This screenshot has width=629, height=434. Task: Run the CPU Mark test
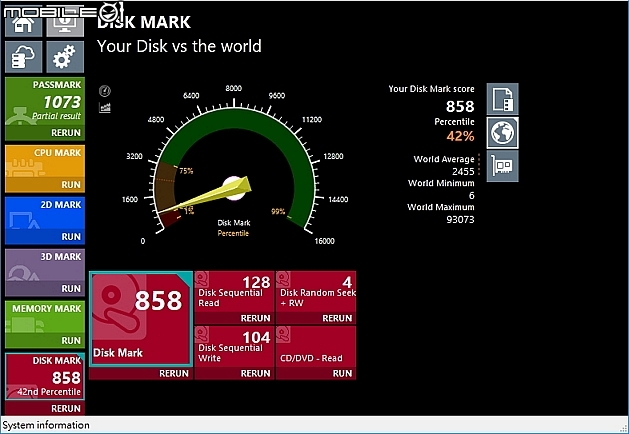point(45,185)
